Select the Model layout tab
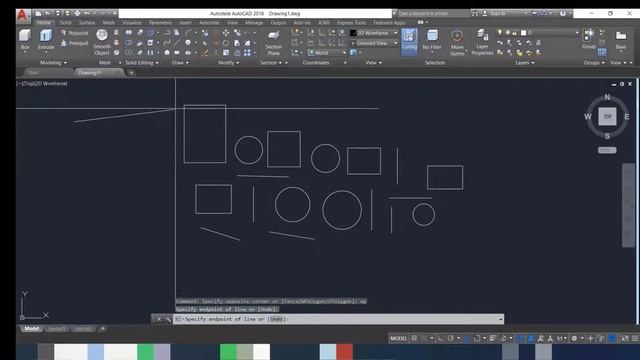The width and height of the screenshot is (640, 360). point(31,329)
